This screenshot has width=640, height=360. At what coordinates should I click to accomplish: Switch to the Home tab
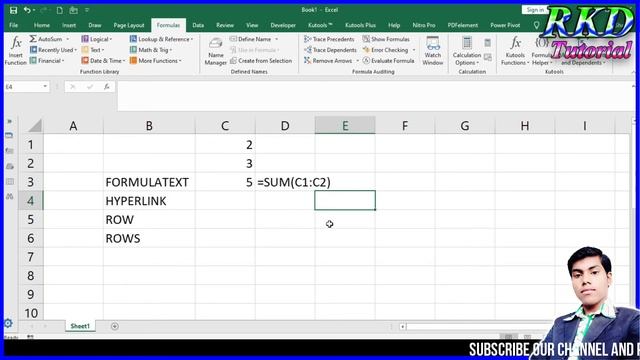42,25
